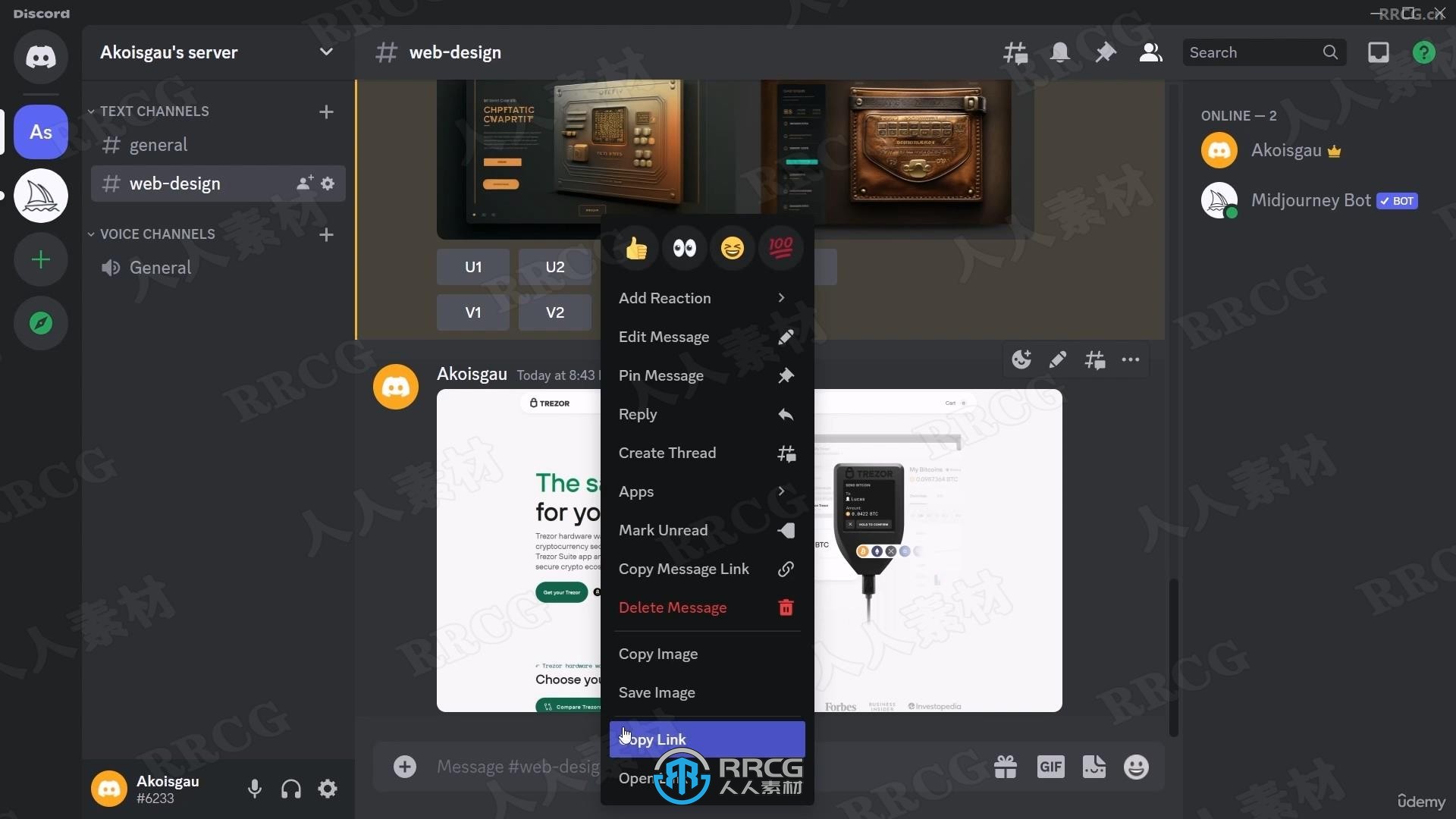Click the chat vertical scrollbar
This screenshot has height=819, width=1456.
1174,657
